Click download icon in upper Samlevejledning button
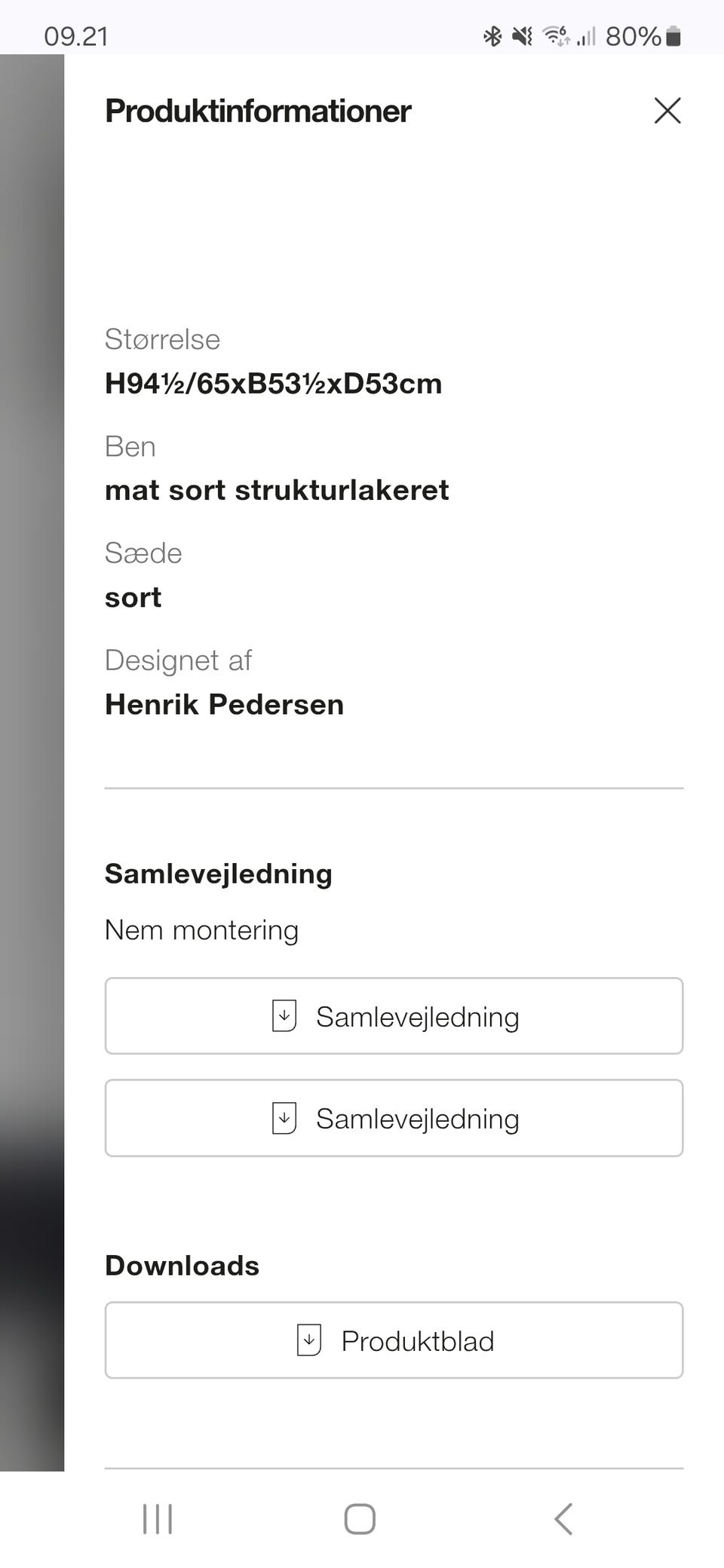Image resolution: width=724 pixels, height=1568 pixels. pyautogui.click(x=284, y=1016)
